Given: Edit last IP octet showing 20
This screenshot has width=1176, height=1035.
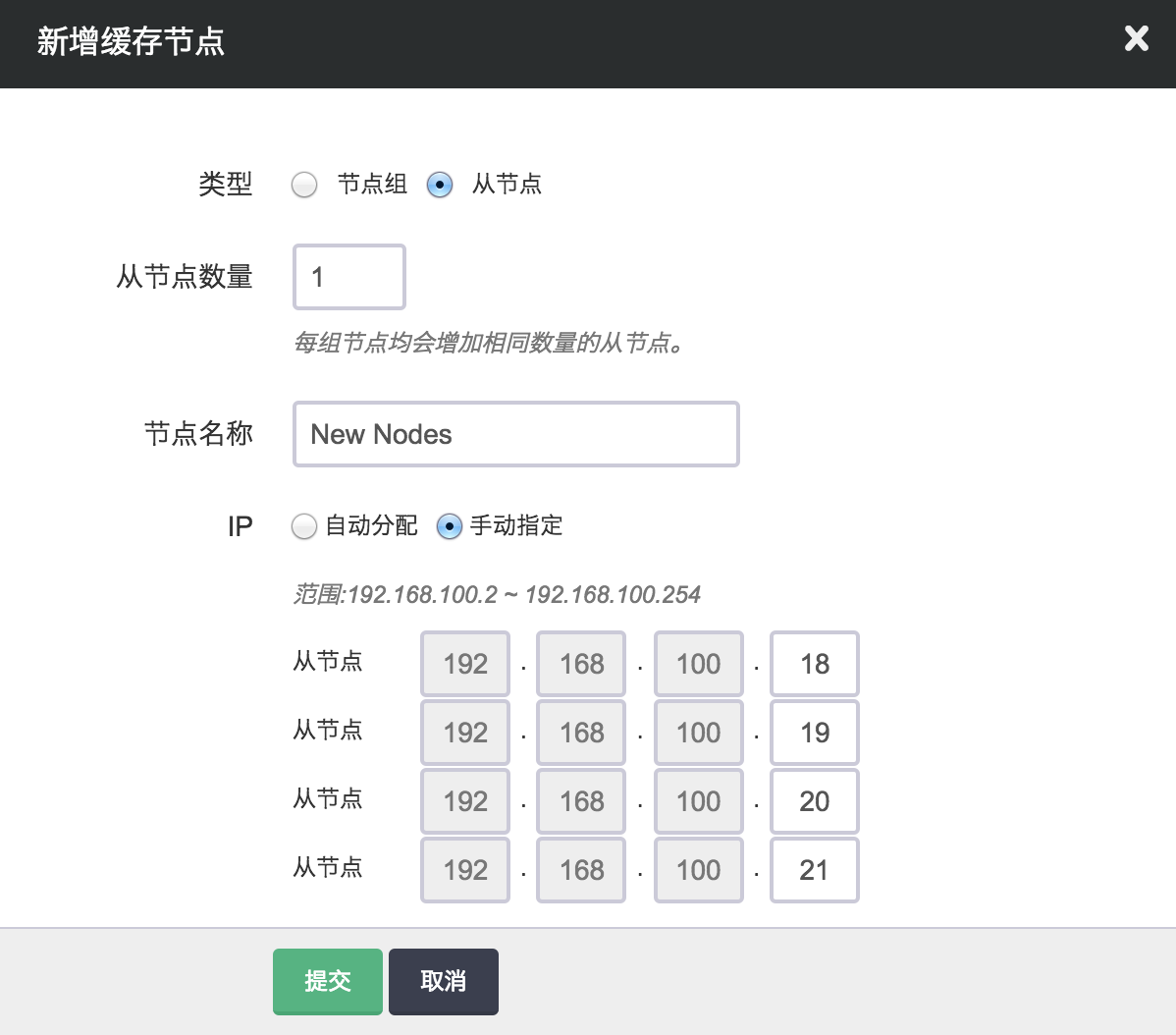Looking at the screenshot, I should pos(814,801).
